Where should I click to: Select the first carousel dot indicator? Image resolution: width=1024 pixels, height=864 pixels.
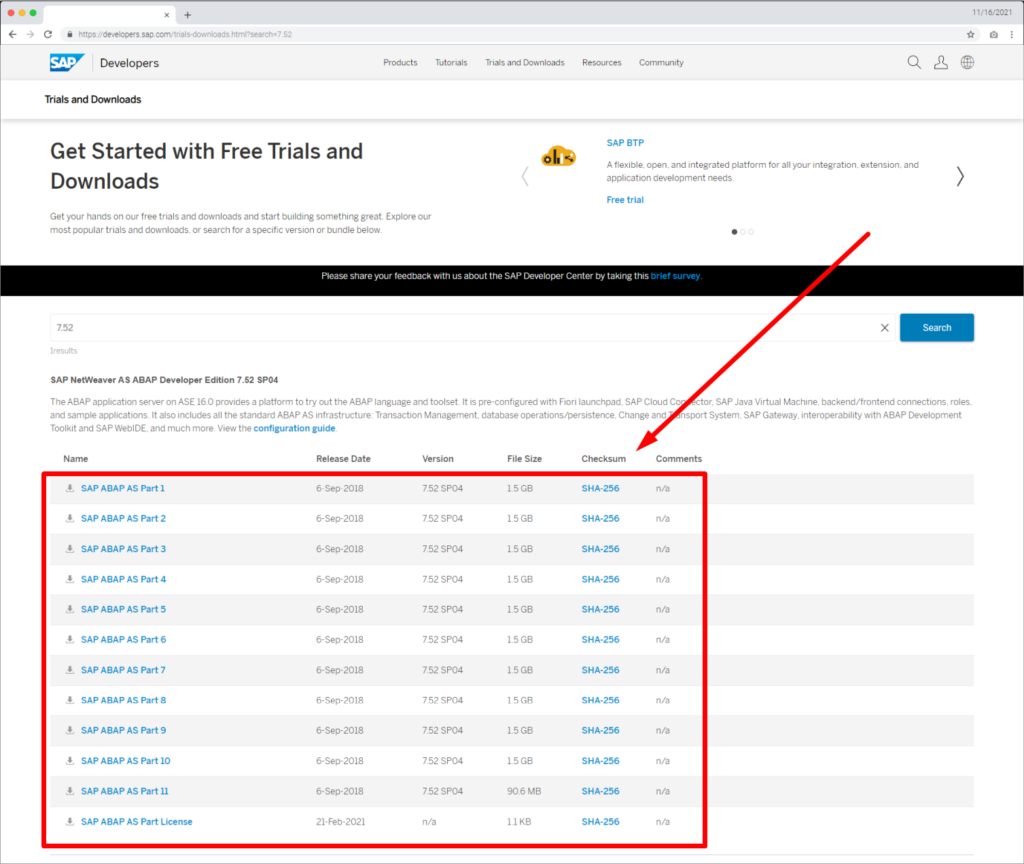[x=734, y=232]
